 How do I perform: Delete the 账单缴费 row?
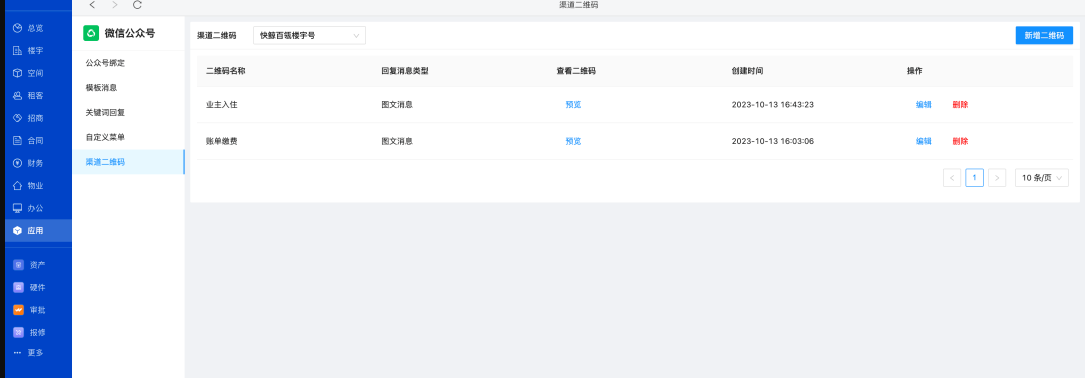point(960,141)
